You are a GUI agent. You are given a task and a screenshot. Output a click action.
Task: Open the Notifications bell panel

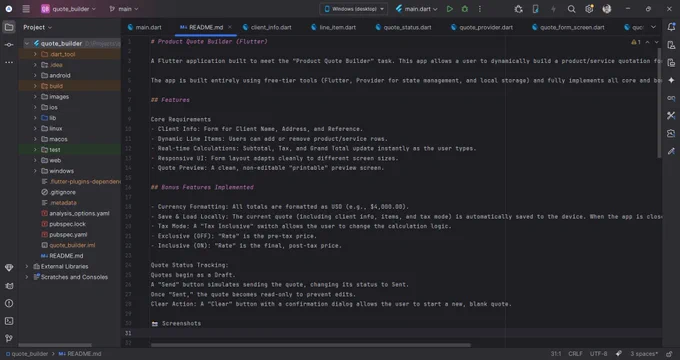(671, 27)
